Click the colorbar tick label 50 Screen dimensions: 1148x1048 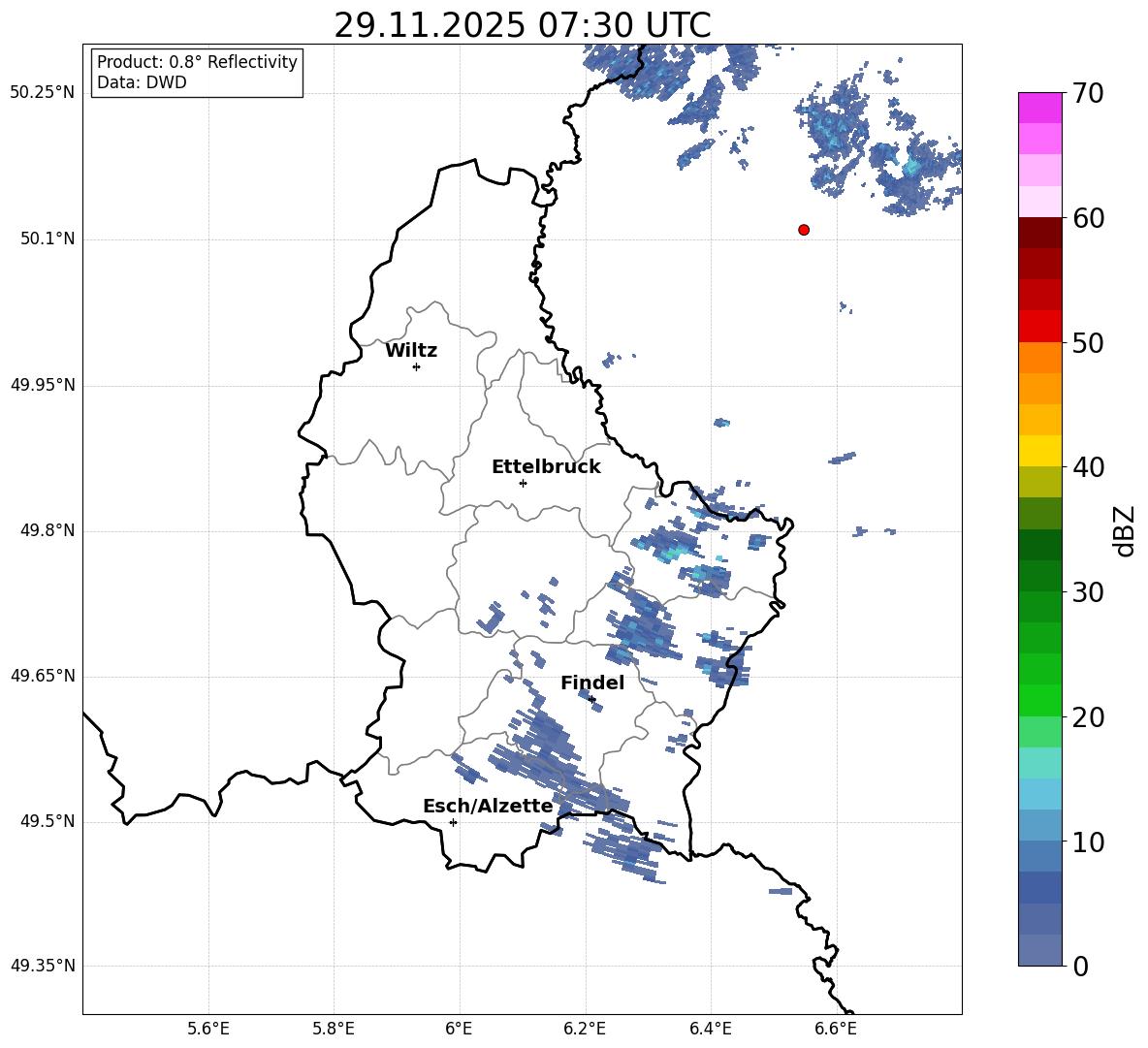[x=1088, y=342]
